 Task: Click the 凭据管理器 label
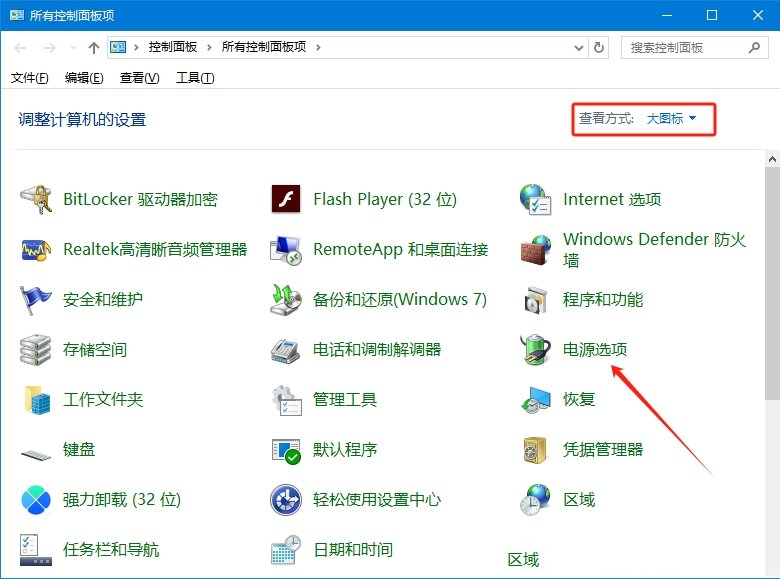tap(603, 450)
